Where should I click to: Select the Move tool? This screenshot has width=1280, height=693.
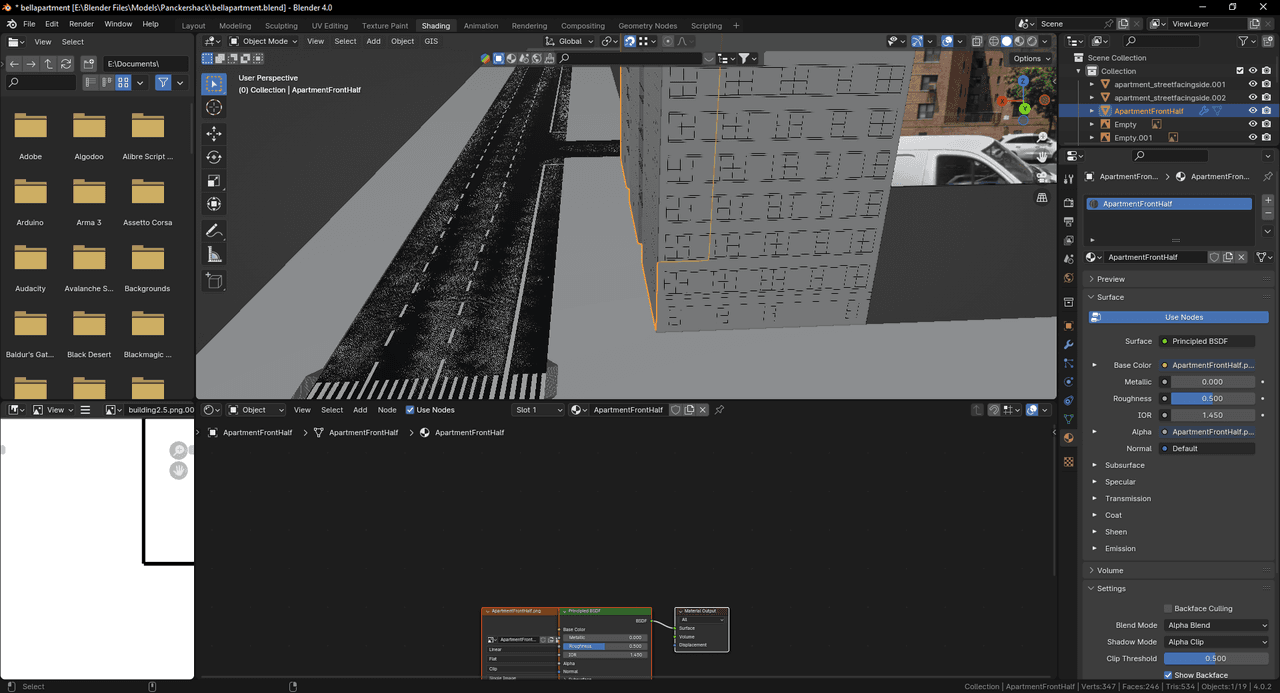(x=214, y=134)
